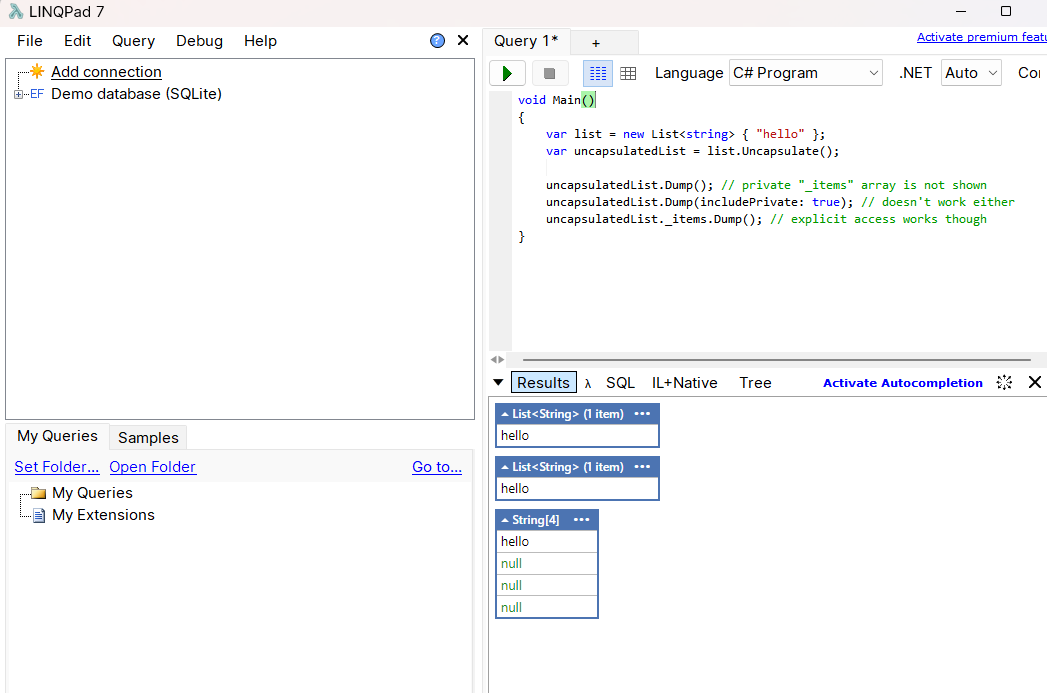This screenshot has width=1047, height=693.
Task: Click the editor scroll left/right arrows
Action: (497, 360)
